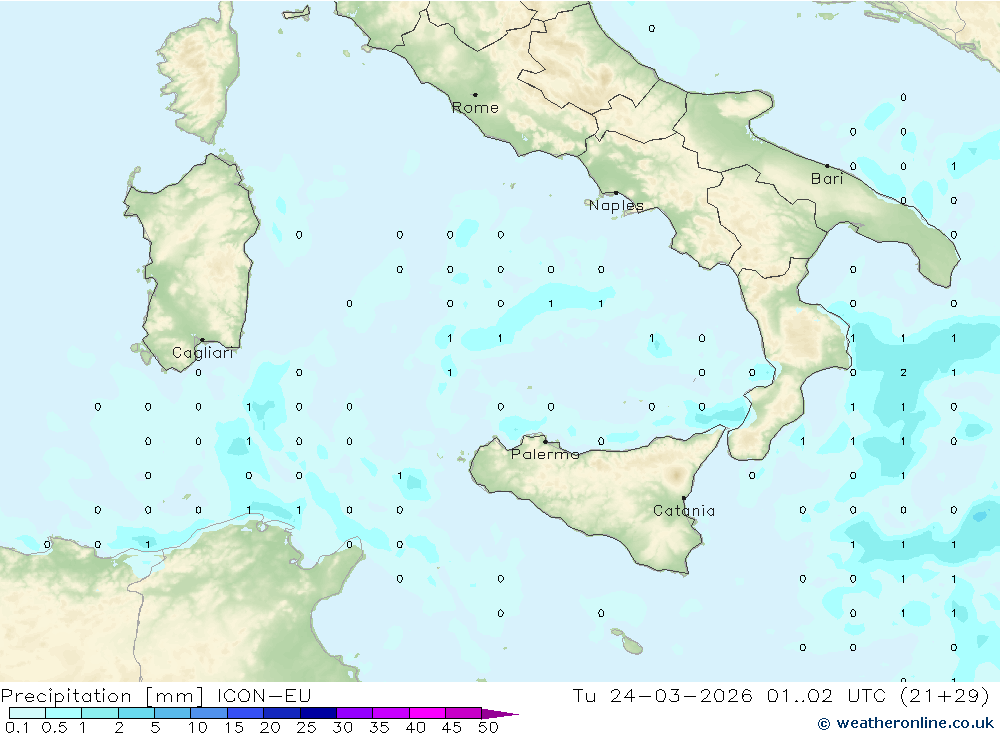The image size is (1000, 733).
Task: Click the legend arrow tip beyond 50
Action: coord(501,714)
